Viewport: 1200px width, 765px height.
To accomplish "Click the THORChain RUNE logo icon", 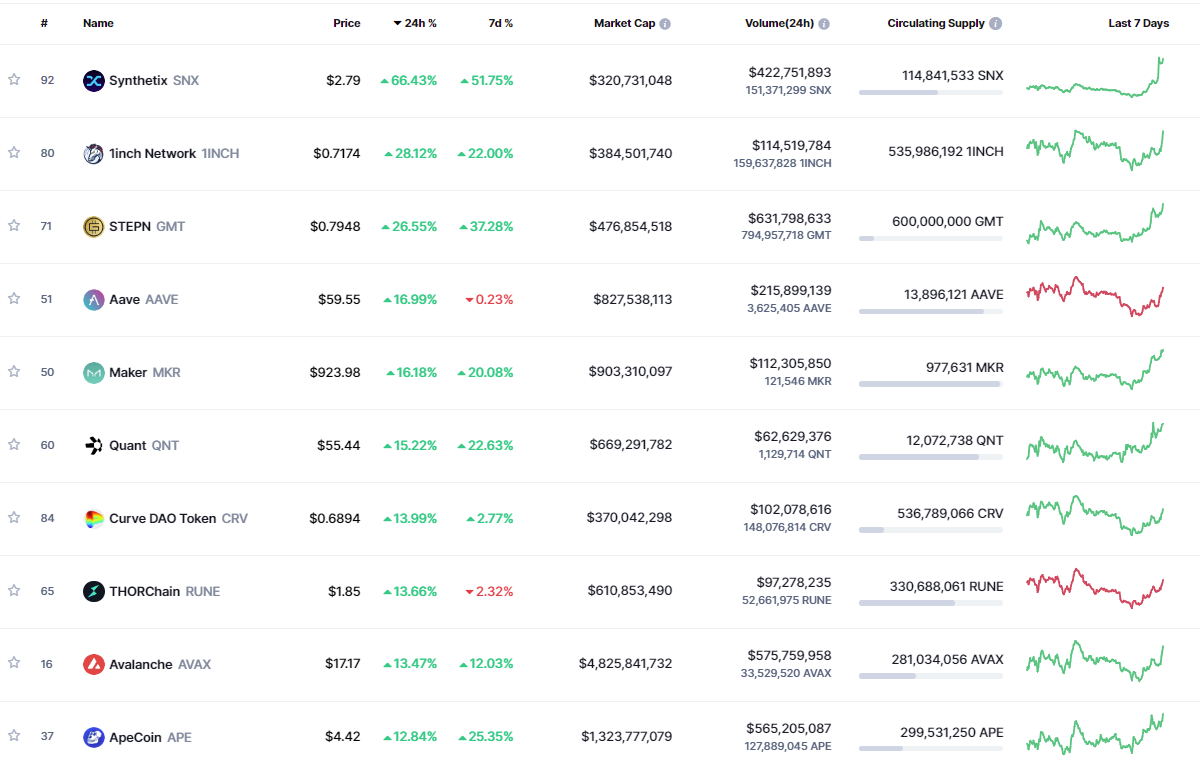I will 93,591.
